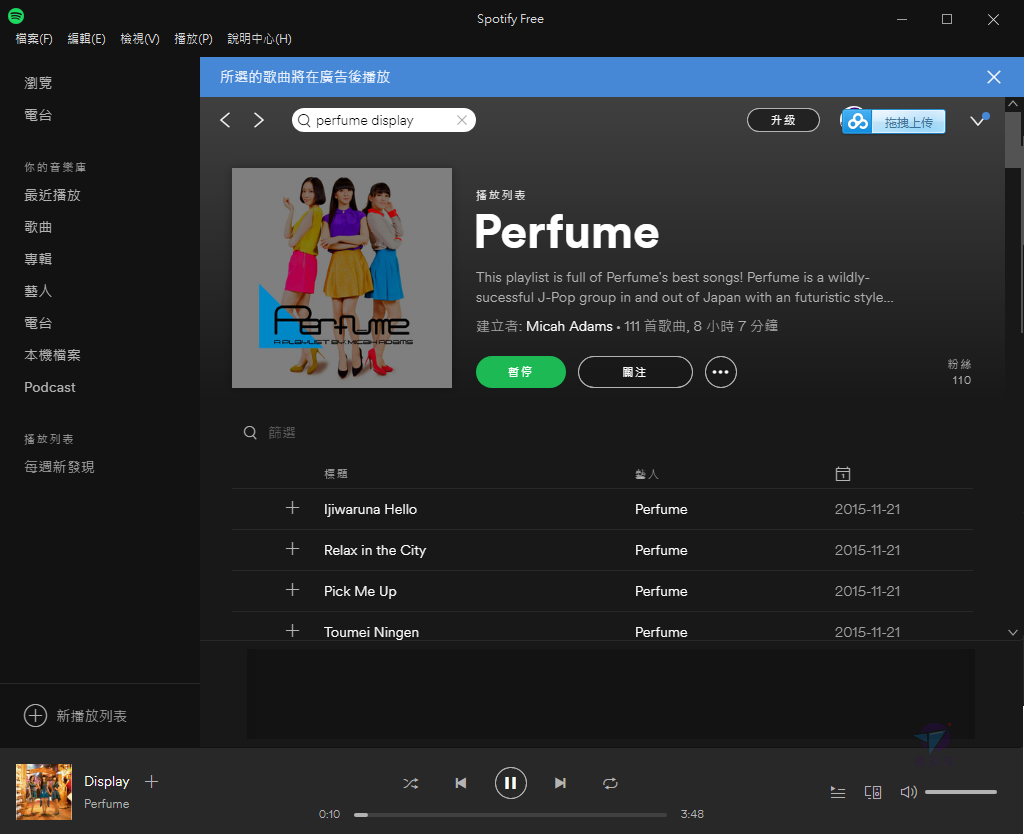Open the 說明中心(H) menu
The width and height of the screenshot is (1024, 834).
pyautogui.click(x=259, y=39)
